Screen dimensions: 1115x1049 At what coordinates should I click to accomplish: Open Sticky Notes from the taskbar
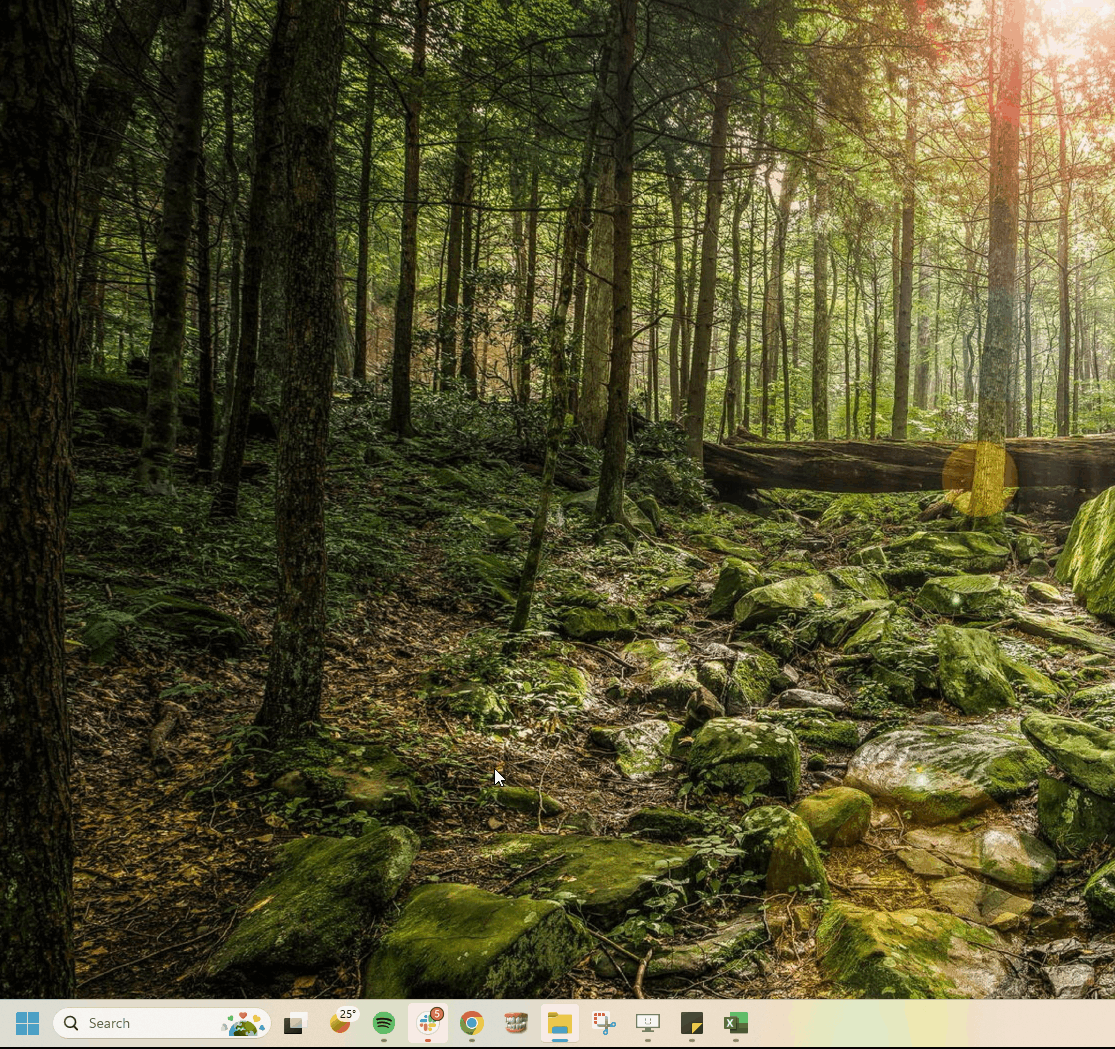pos(692,1023)
